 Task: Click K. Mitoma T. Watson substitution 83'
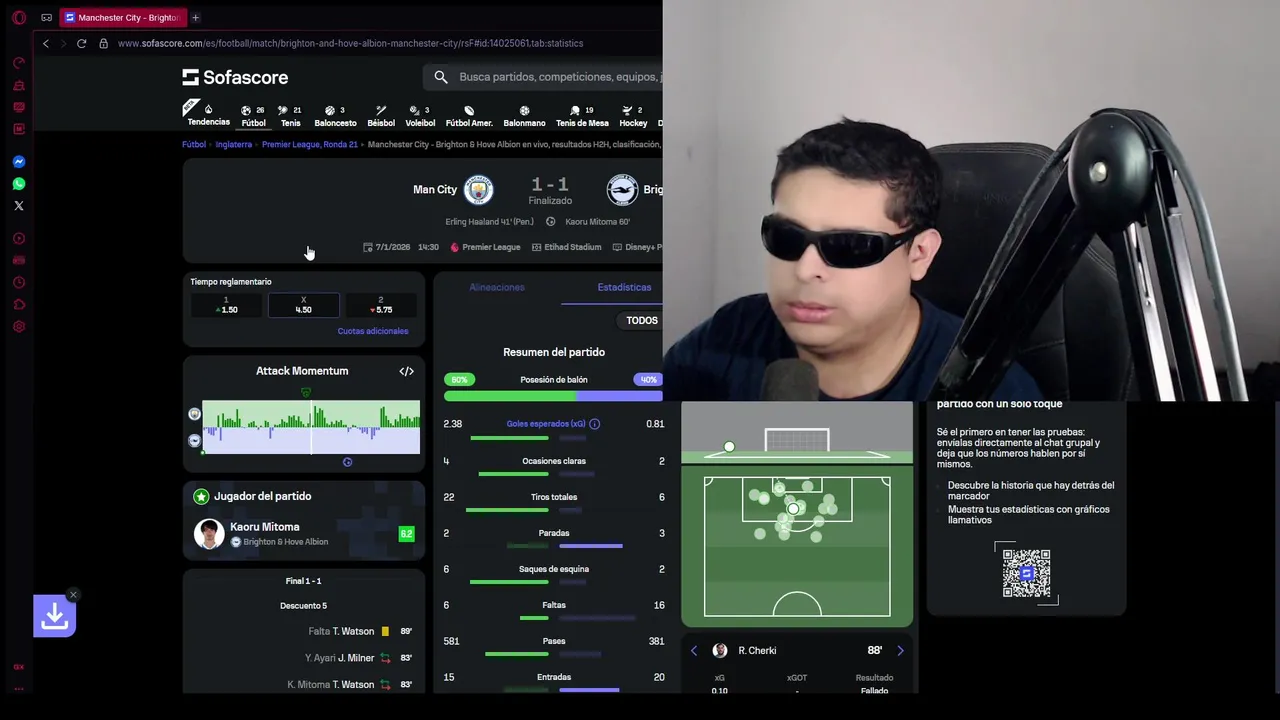click(x=350, y=684)
